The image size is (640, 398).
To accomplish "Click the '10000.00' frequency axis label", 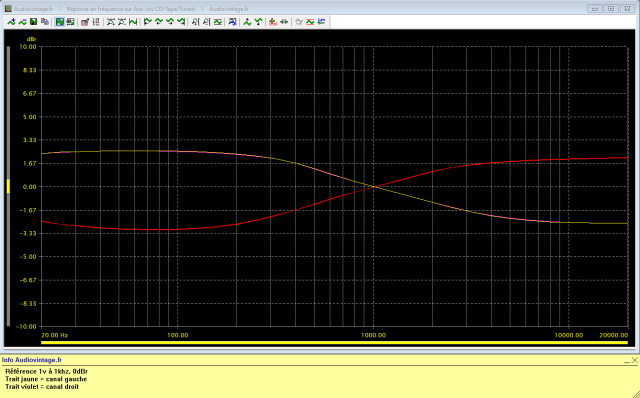I will (569, 335).
